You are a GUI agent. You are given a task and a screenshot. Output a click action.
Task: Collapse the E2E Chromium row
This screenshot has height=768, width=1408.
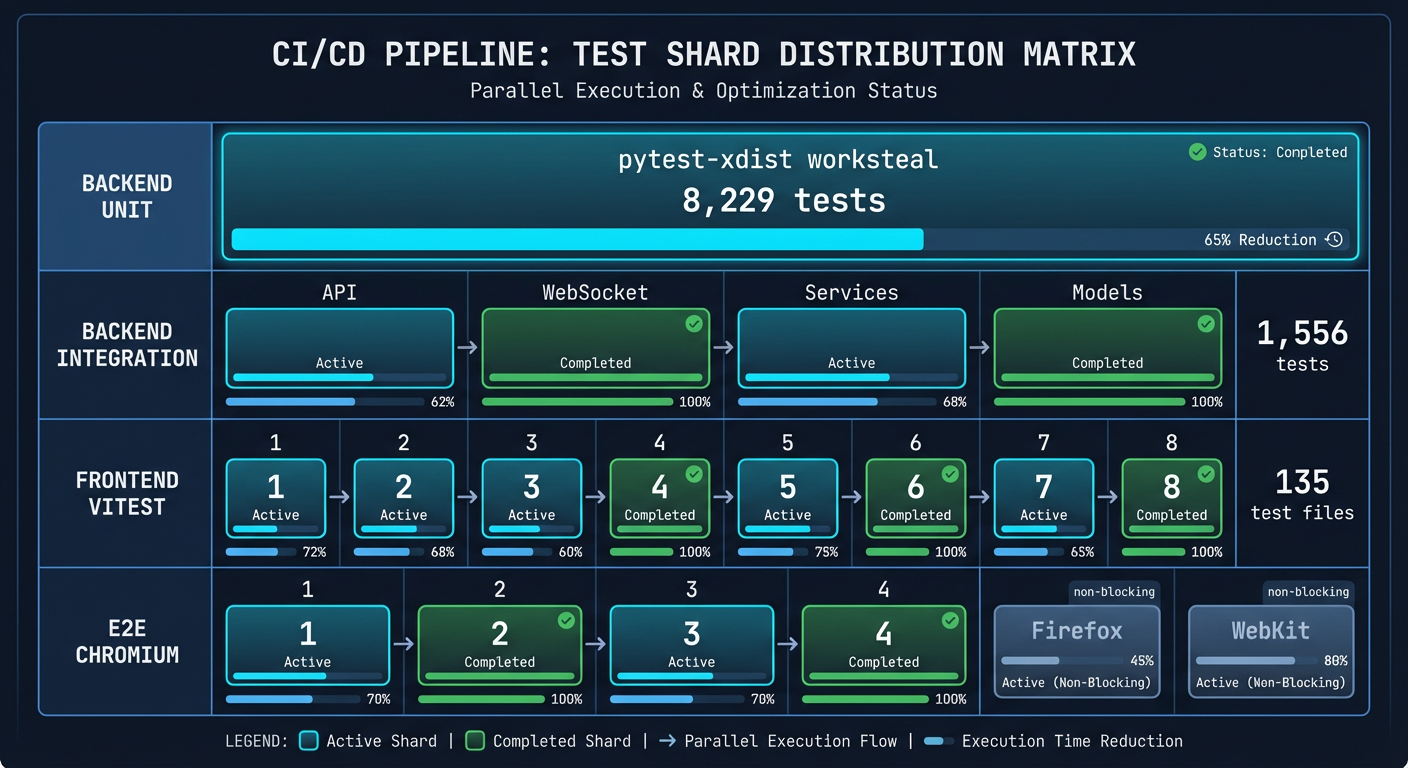click(x=127, y=642)
